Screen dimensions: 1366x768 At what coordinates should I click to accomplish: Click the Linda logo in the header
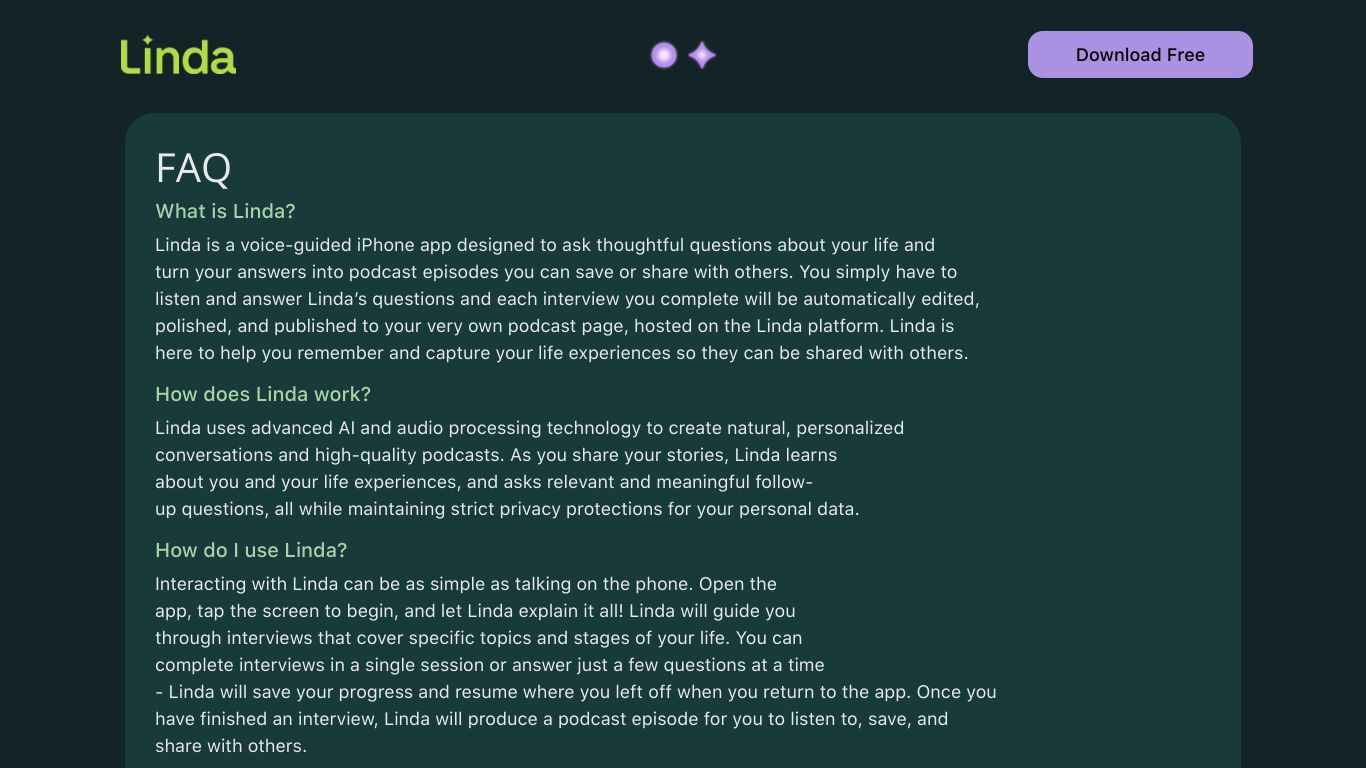pyautogui.click(x=178, y=55)
